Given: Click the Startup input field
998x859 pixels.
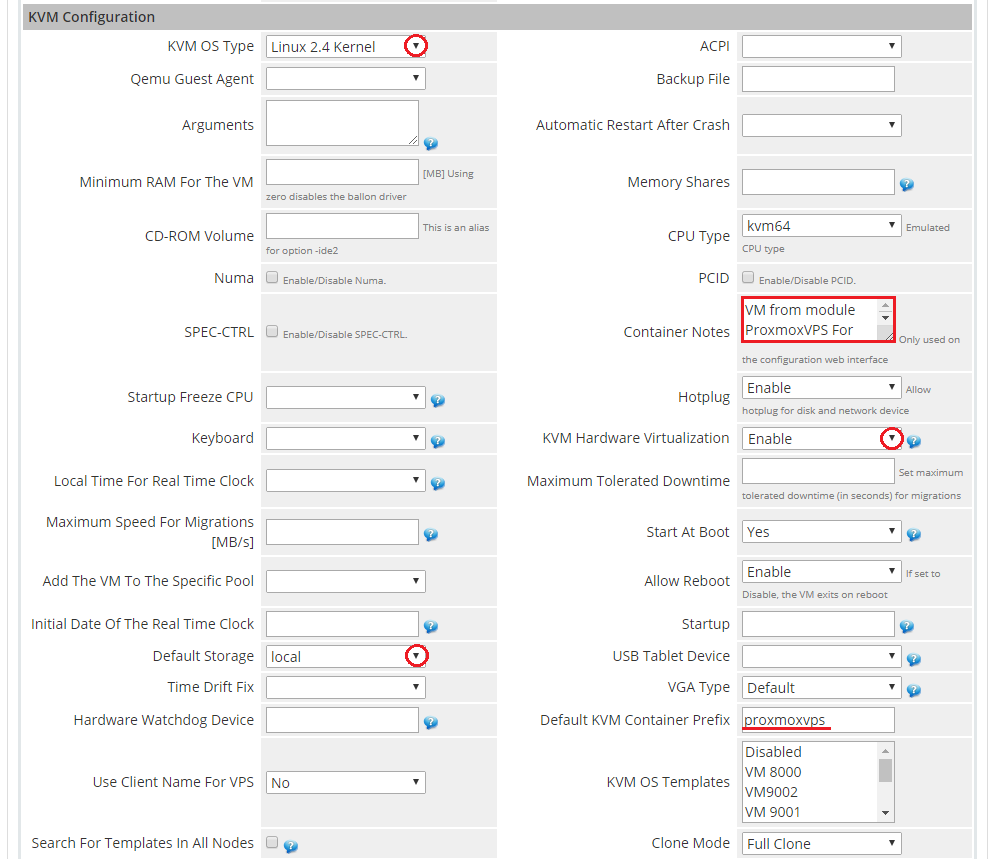Looking at the screenshot, I should (819, 624).
